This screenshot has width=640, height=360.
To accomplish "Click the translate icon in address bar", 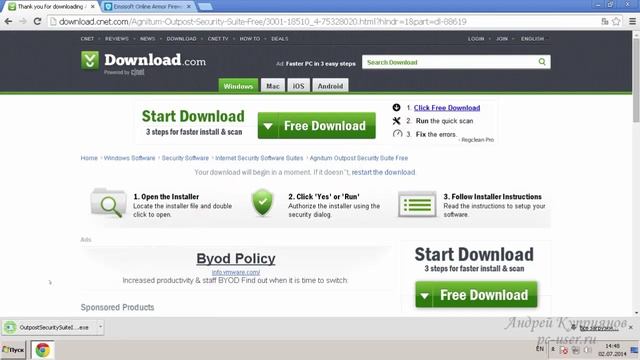I will tap(605, 21).
